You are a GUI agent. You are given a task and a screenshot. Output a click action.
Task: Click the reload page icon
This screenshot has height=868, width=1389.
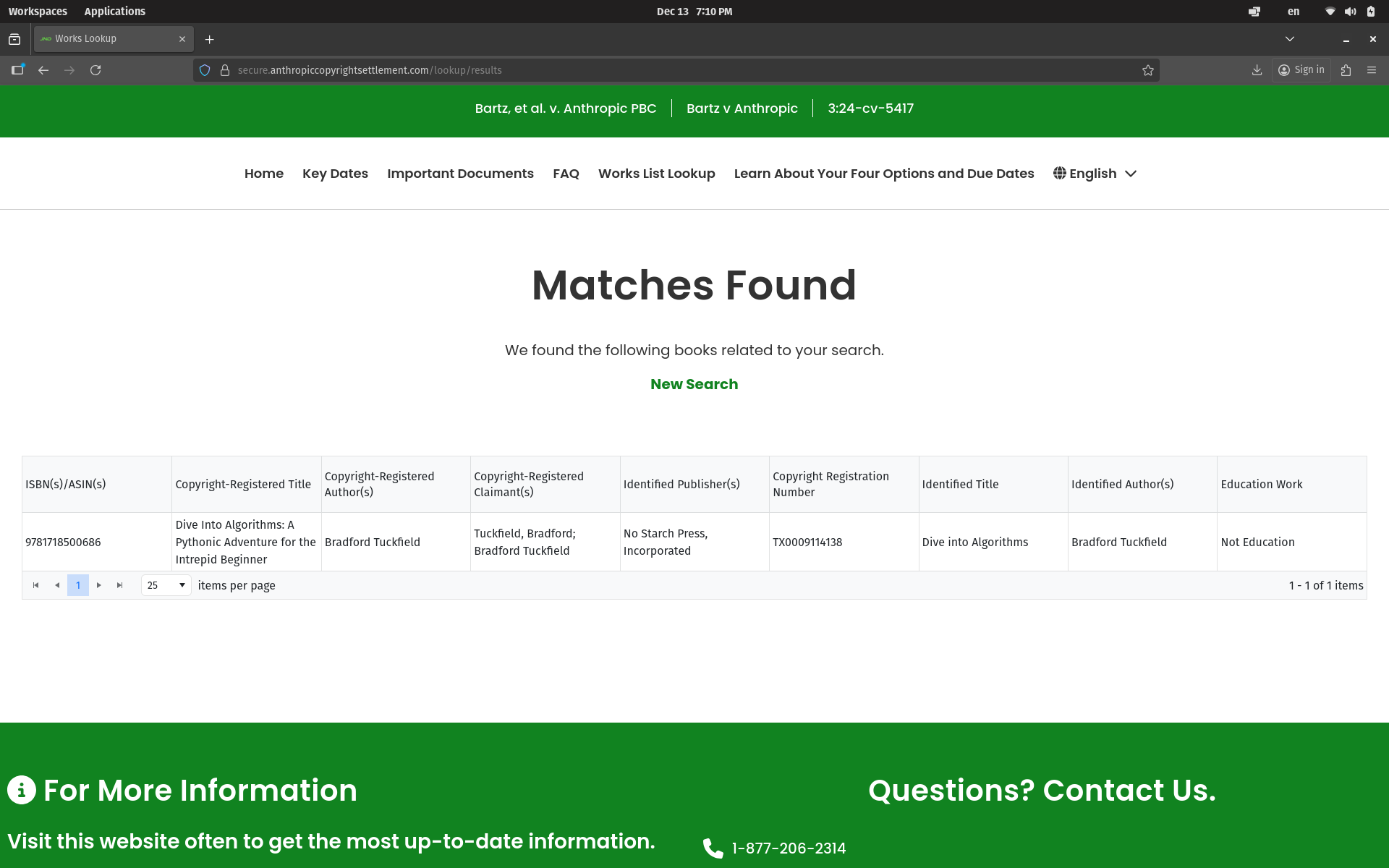[x=95, y=70]
